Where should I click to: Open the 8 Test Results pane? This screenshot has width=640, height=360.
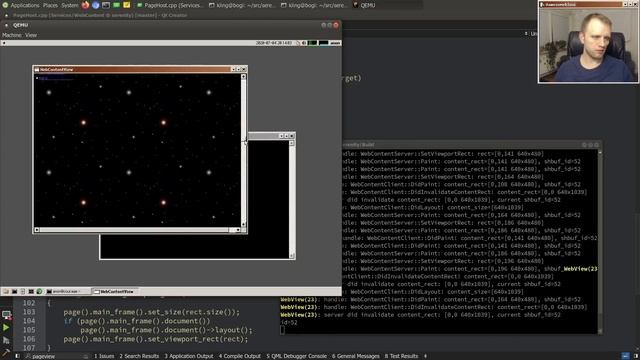402,356
